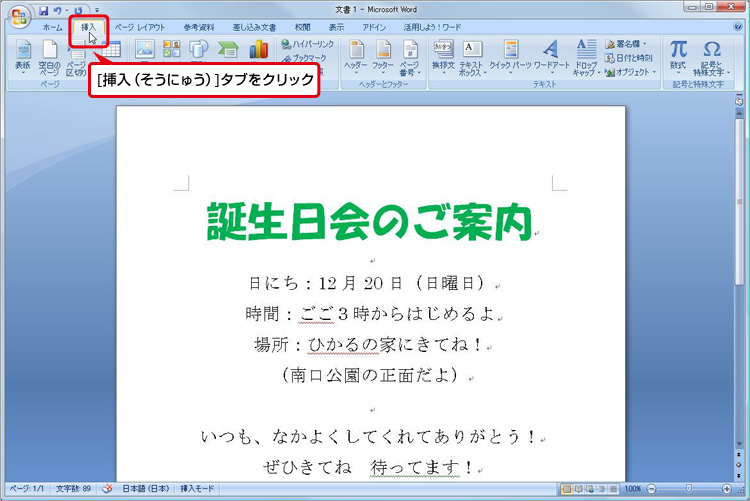
Task: Open the Office Button menu
Action: tap(20, 17)
